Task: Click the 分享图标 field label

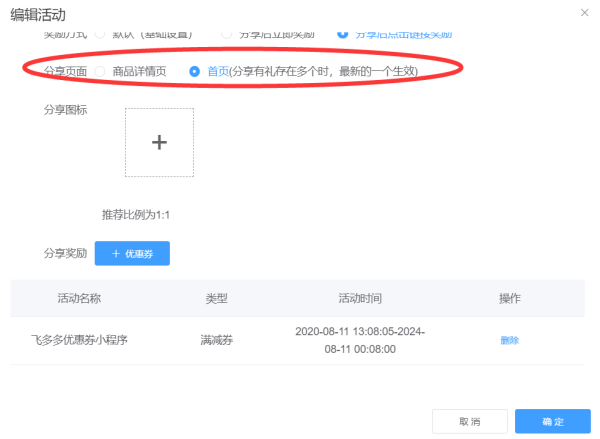Action: point(66,110)
